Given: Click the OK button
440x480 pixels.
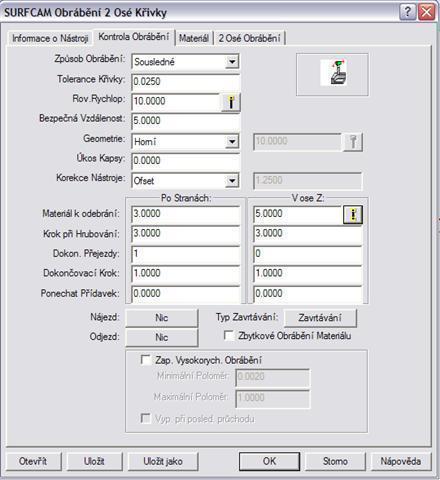Looking at the screenshot, I should click(x=269, y=461).
